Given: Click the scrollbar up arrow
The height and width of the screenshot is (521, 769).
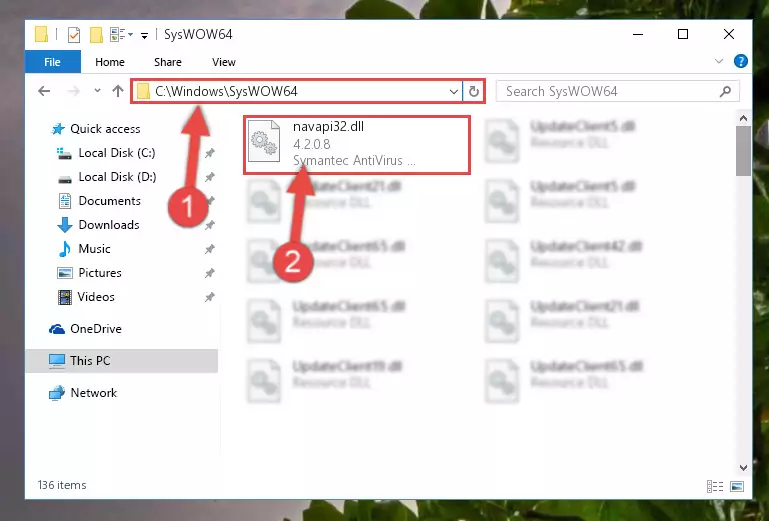Looking at the screenshot, I should pos(743,118).
